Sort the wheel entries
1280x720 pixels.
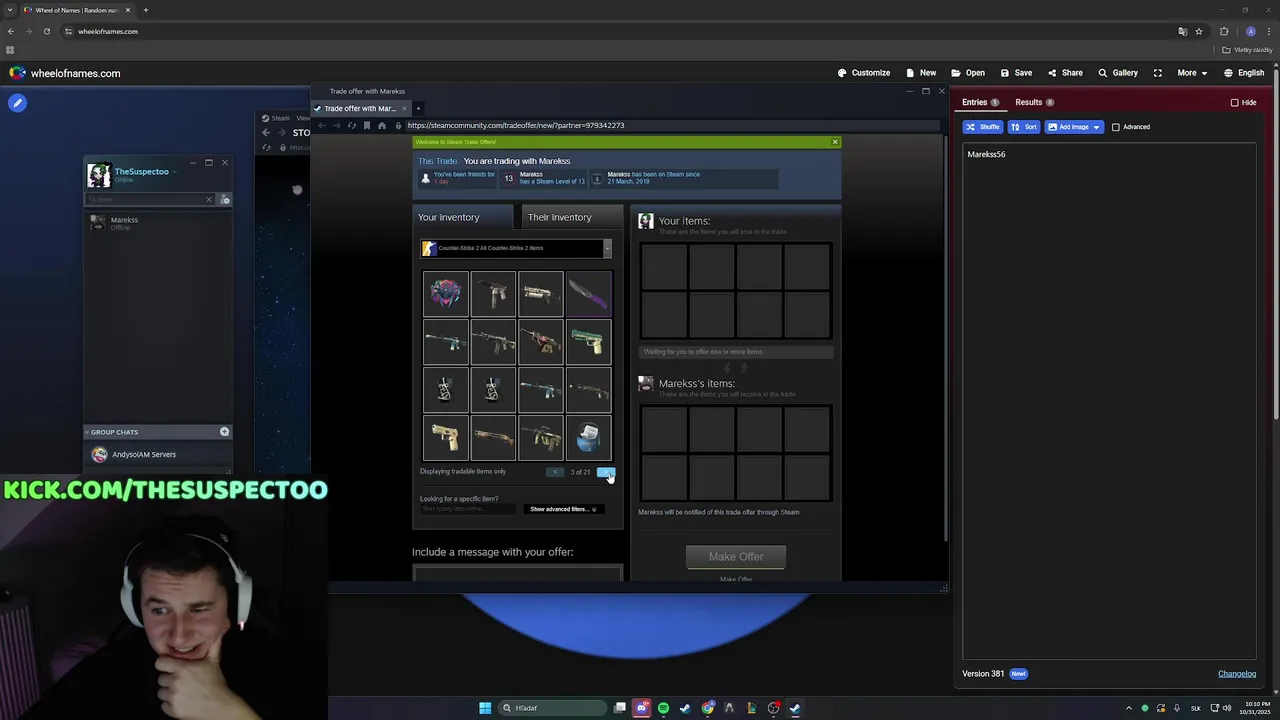click(x=1024, y=127)
